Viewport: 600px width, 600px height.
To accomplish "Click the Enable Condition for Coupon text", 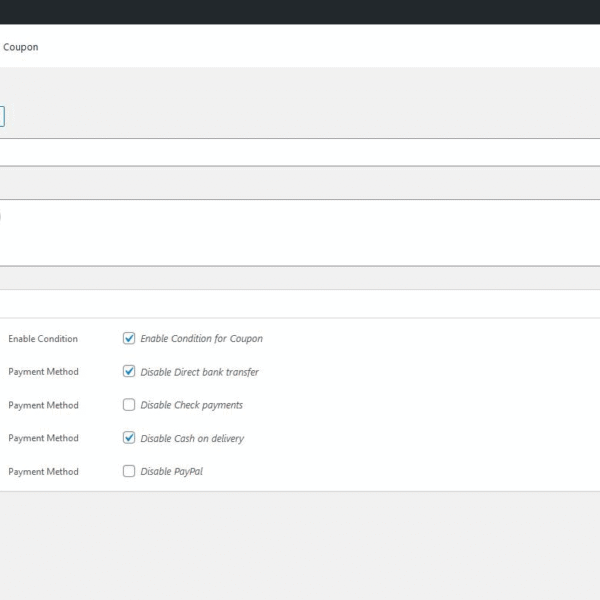I will [202, 339].
